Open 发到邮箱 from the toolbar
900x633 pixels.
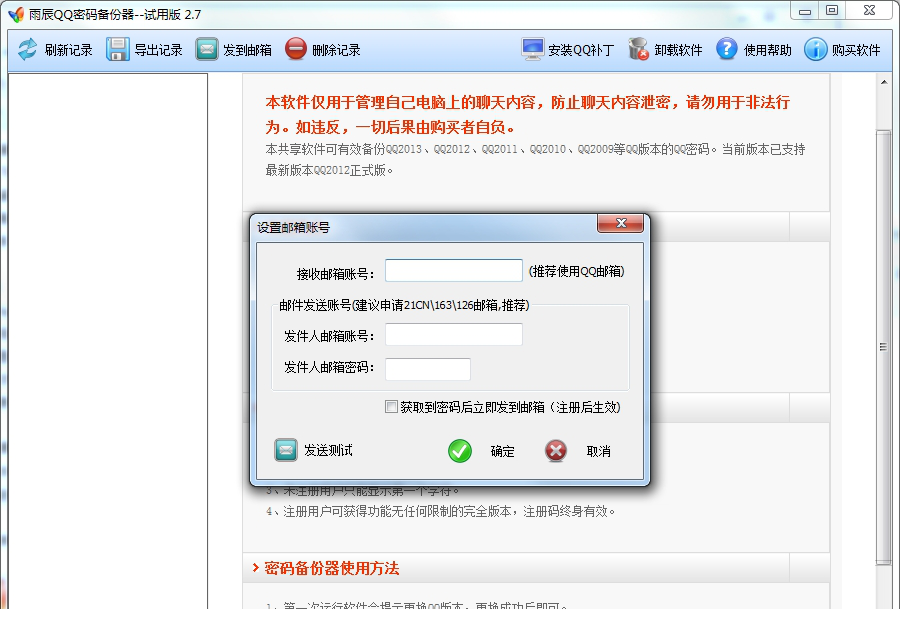247,51
